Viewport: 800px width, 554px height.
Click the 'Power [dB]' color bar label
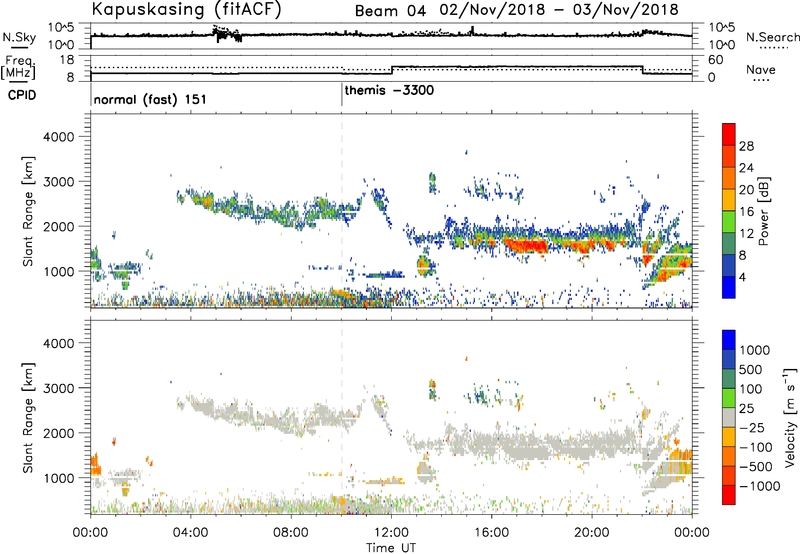(763, 211)
